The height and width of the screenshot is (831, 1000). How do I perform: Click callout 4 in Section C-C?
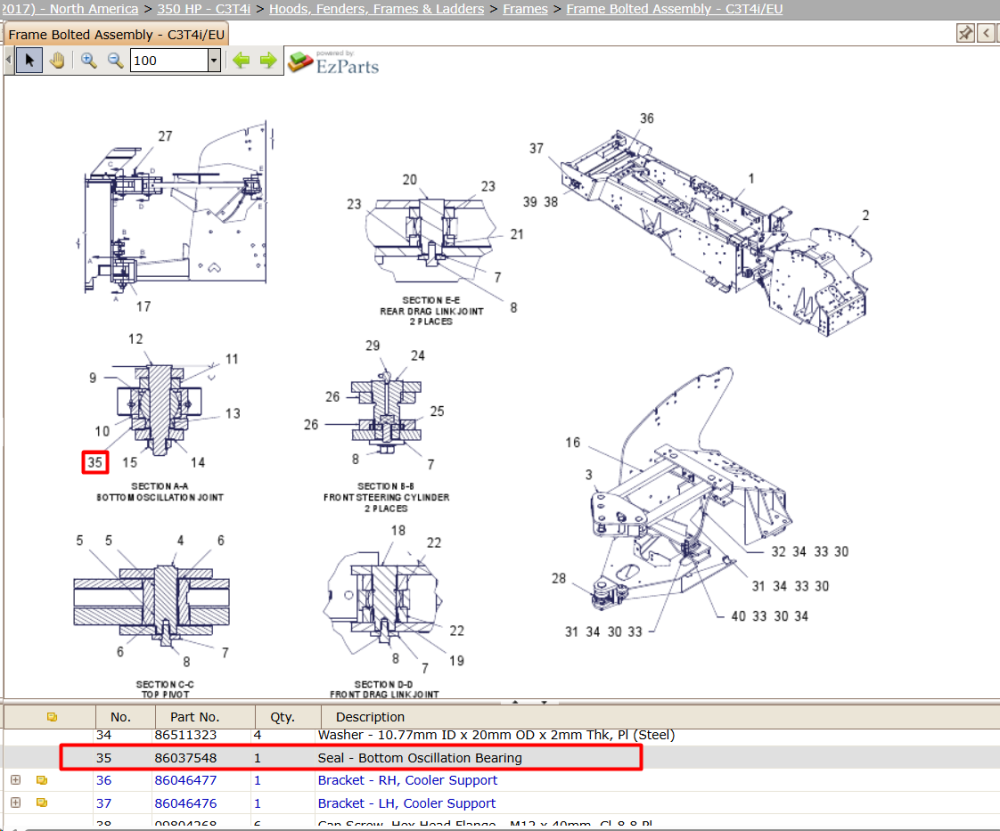click(x=180, y=541)
